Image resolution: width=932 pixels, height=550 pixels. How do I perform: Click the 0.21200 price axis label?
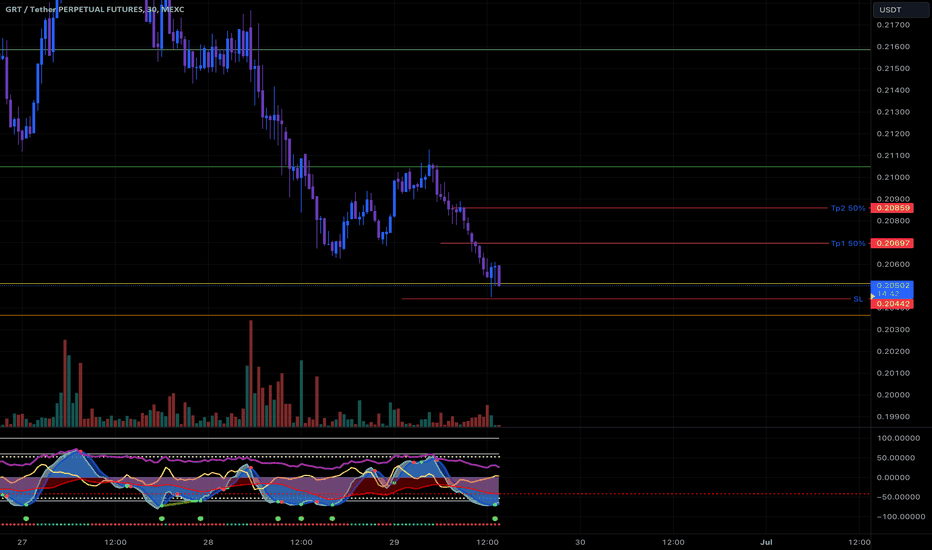[893, 134]
